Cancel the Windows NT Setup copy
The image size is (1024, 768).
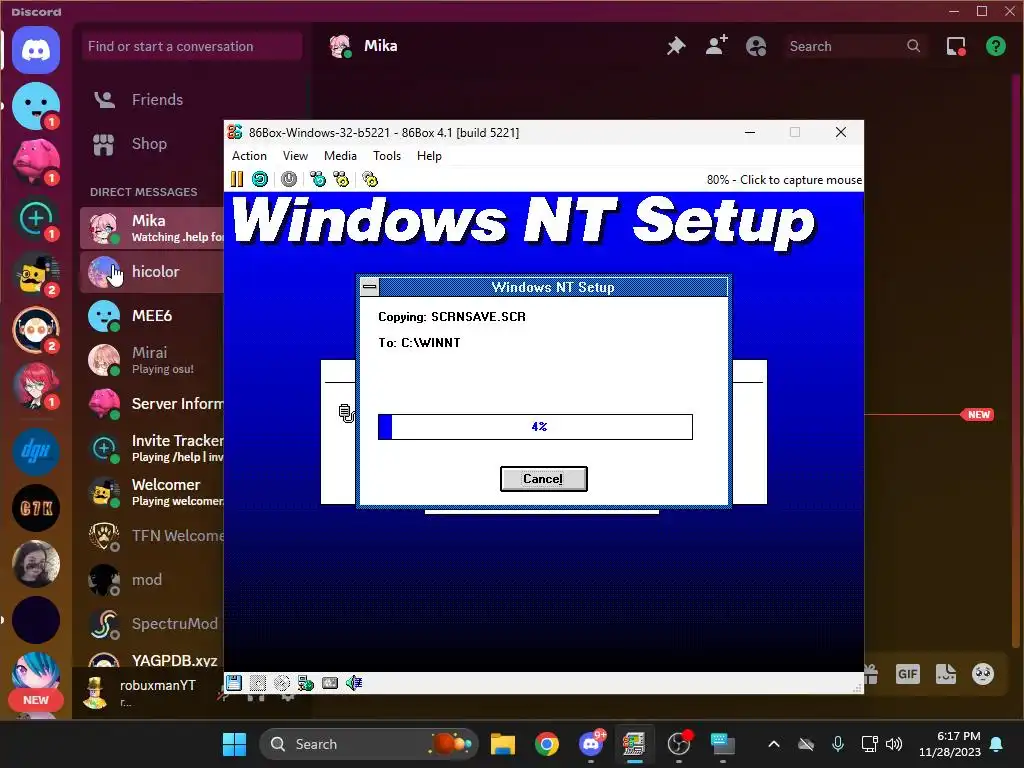point(543,479)
